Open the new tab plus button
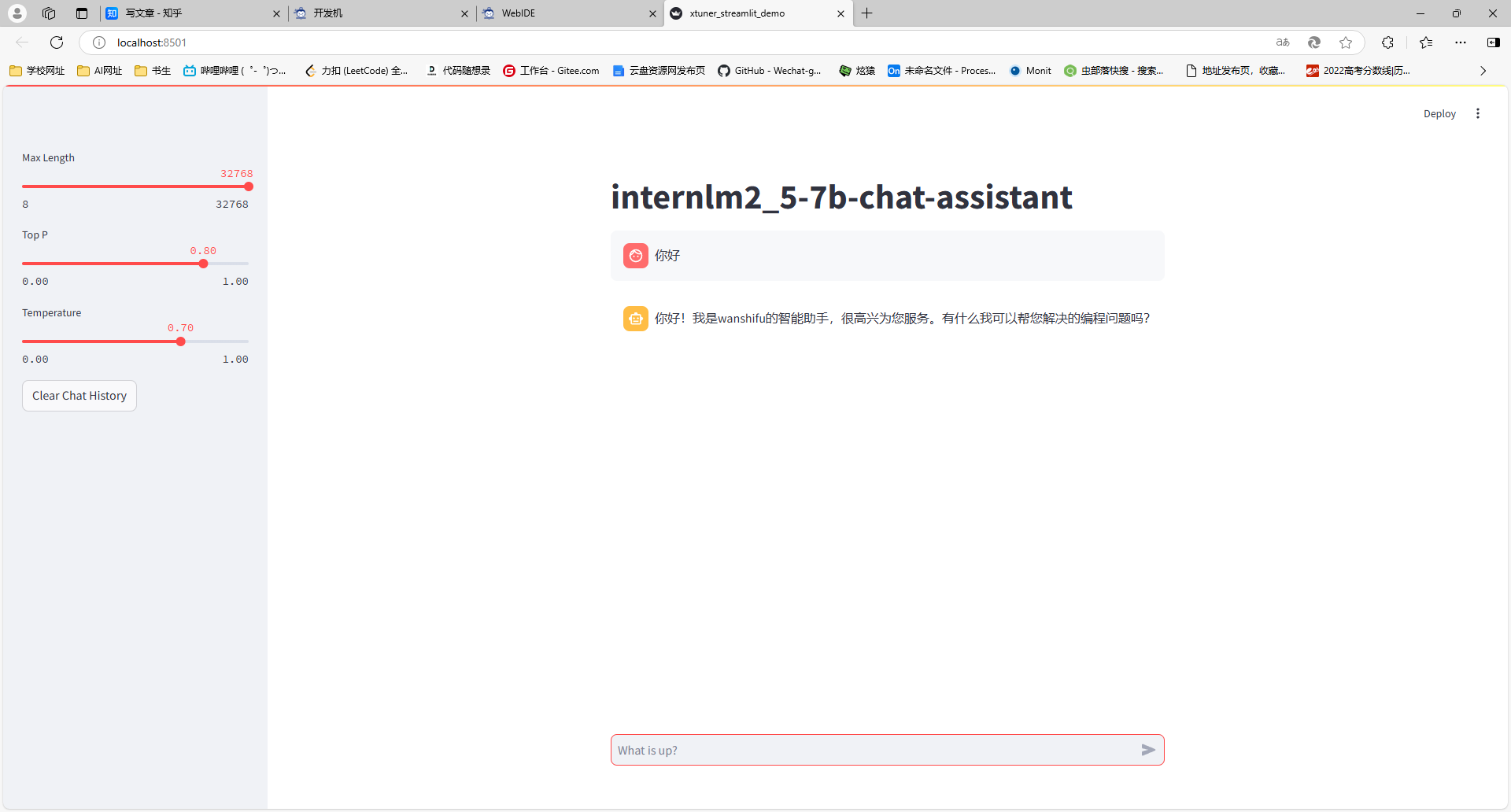 pos(866,13)
